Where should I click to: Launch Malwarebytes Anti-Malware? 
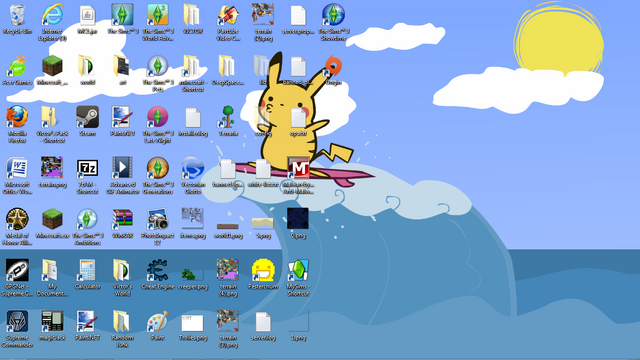(298, 169)
